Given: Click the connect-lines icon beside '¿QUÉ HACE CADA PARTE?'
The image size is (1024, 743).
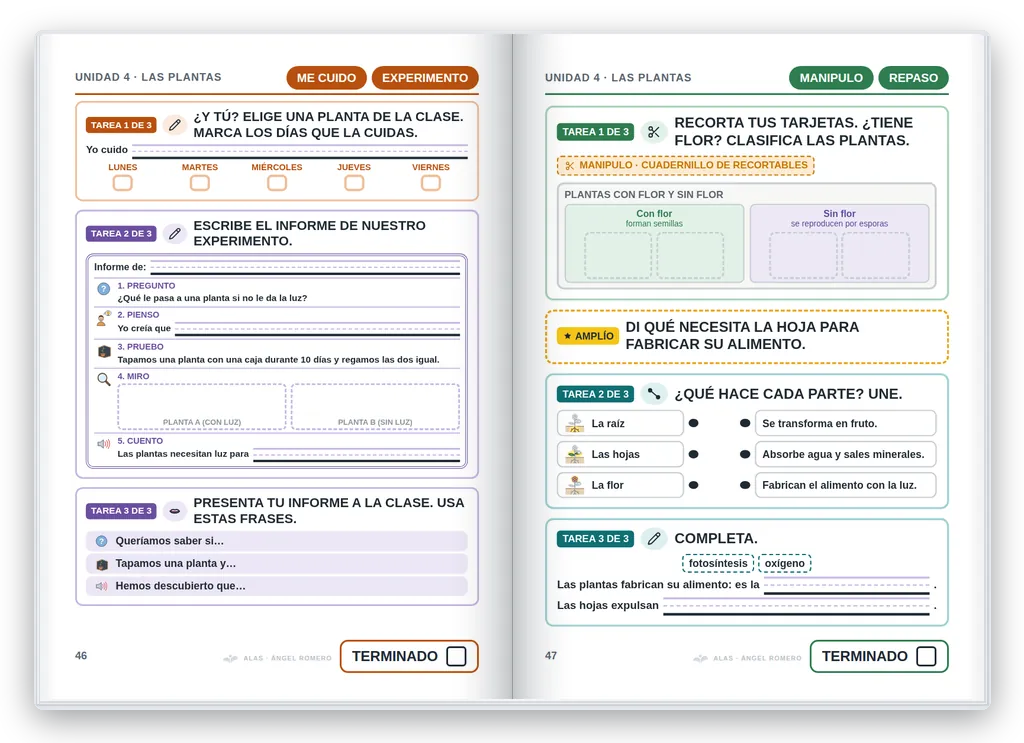Looking at the screenshot, I should pos(653,394).
